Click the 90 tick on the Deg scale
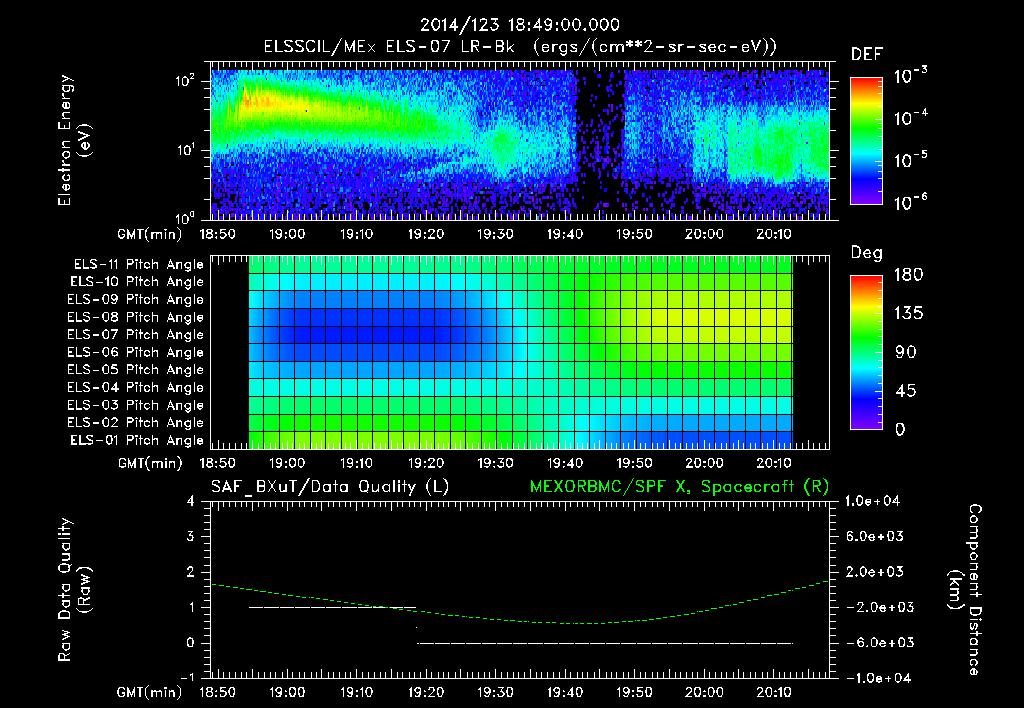This screenshot has width=1024, height=708. tap(906, 352)
